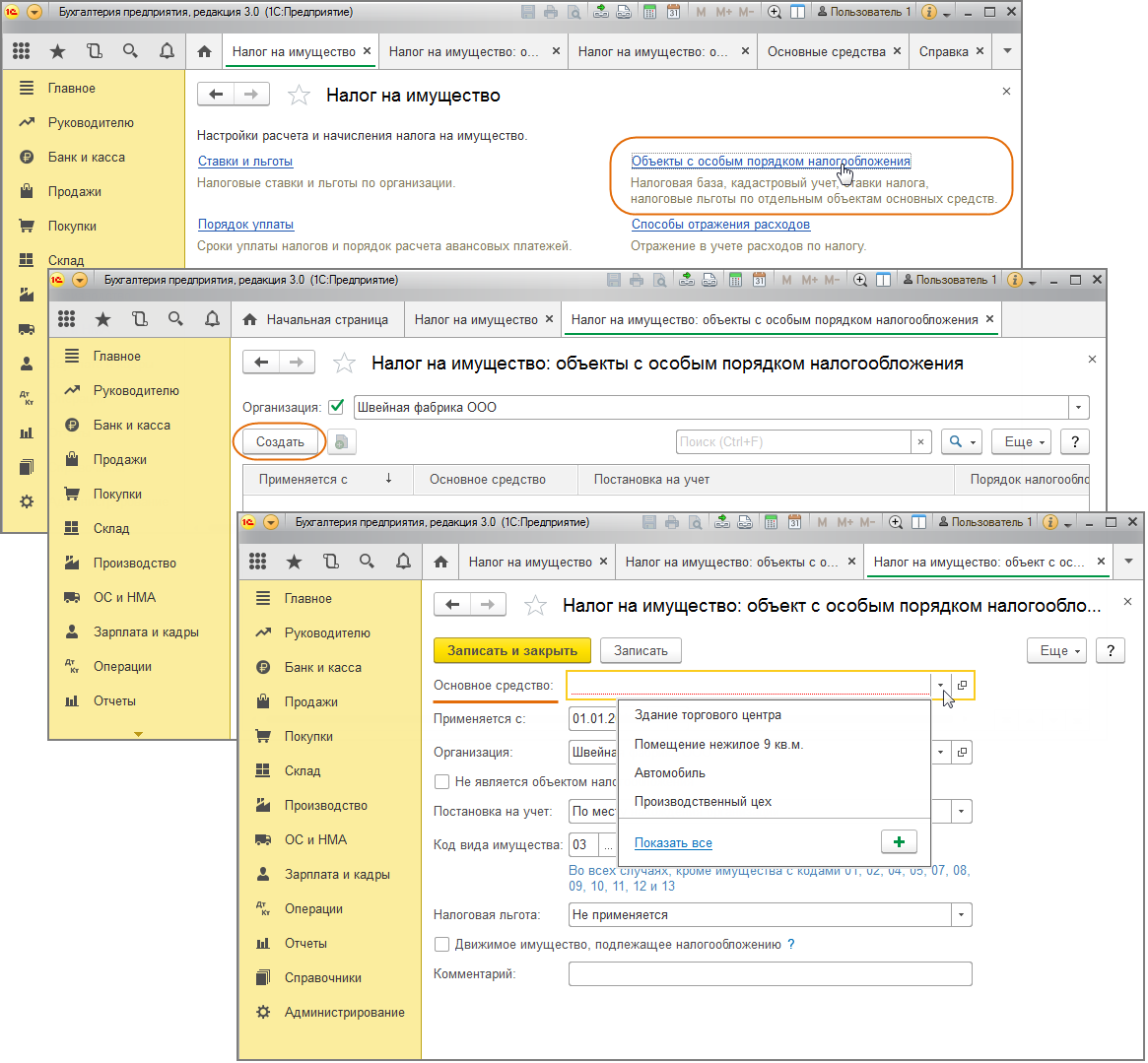
Task: Open Еще menu in middle window
Action: [x=1021, y=442]
